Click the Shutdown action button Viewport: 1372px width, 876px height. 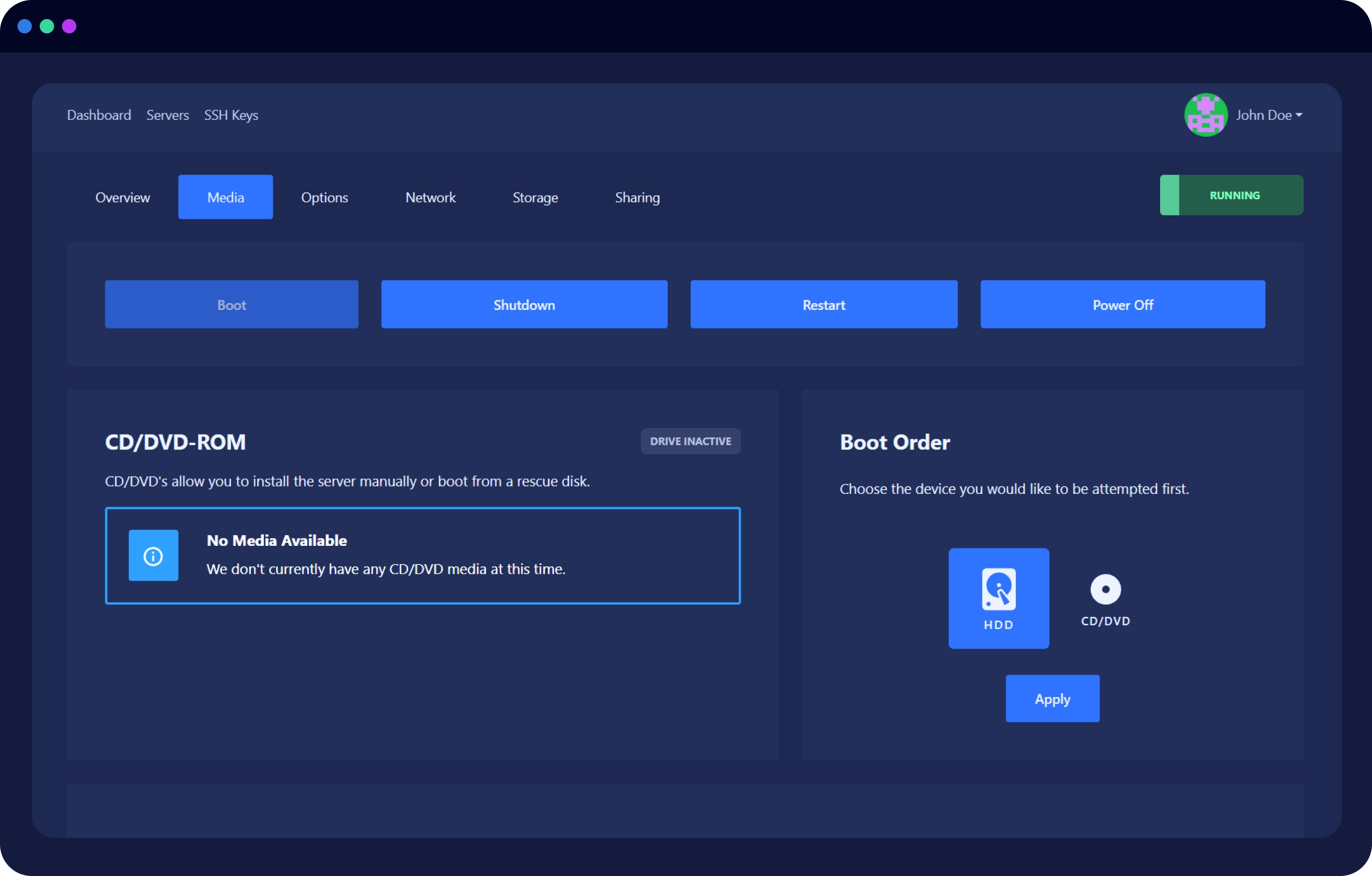pos(524,305)
